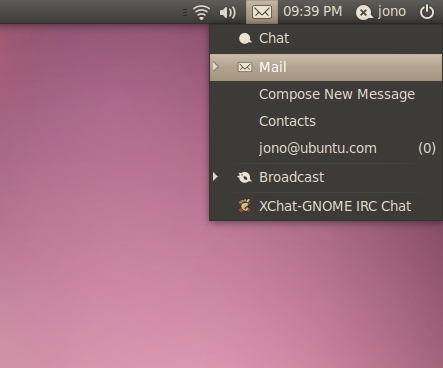Screen dimensions: 443x368
Task: Click the 09:39 PM clock
Action: tap(313, 12)
